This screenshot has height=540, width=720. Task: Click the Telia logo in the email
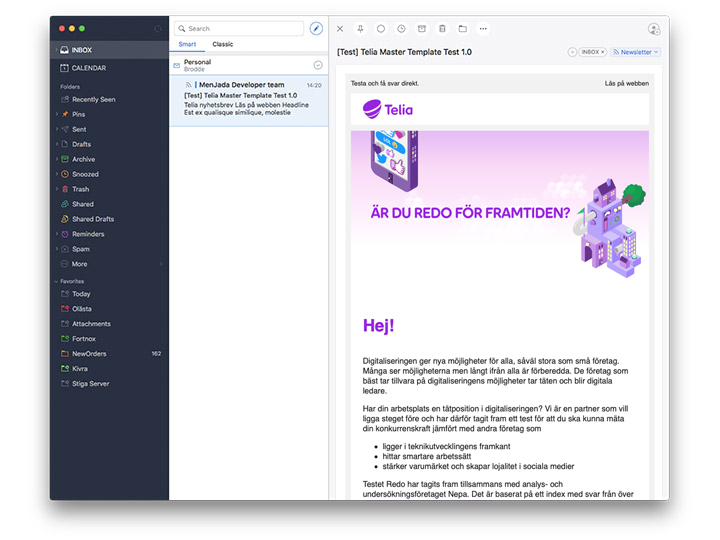tap(388, 109)
